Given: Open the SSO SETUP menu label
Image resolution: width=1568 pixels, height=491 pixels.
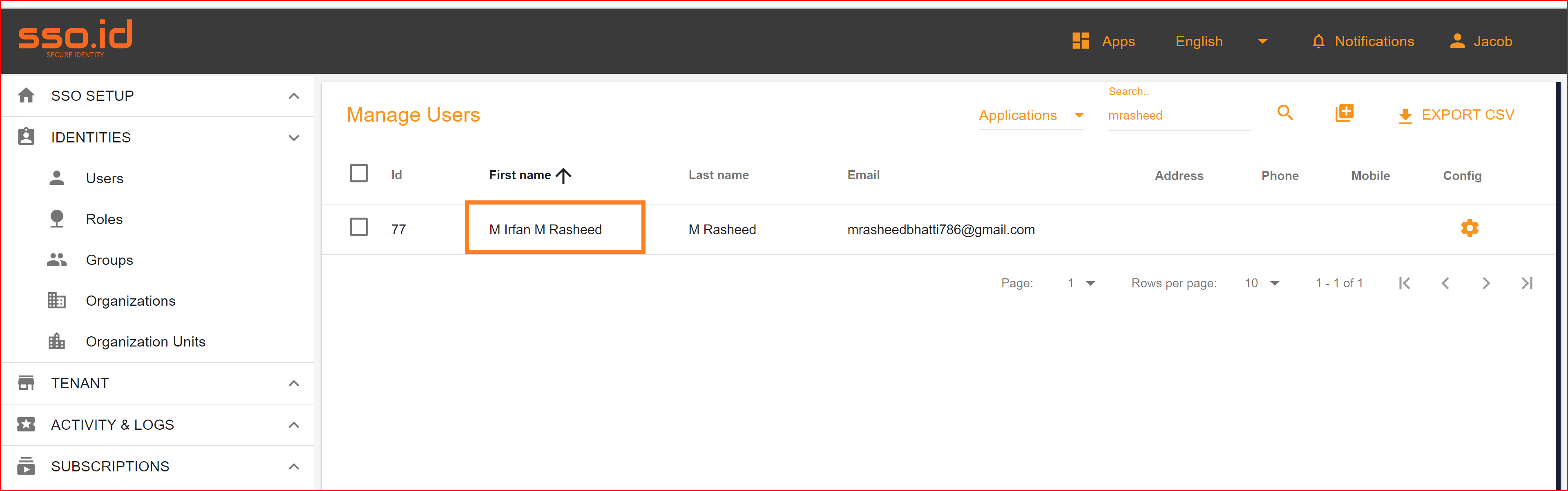Looking at the screenshot, I should click(92, 96).
